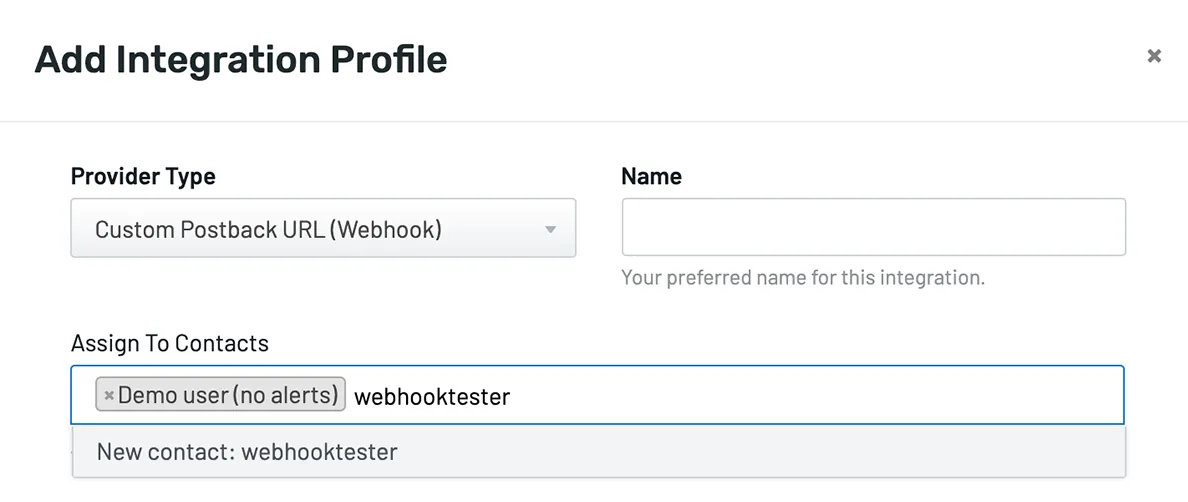Click the 'Assign To Contacts' label

pos(170,344)
